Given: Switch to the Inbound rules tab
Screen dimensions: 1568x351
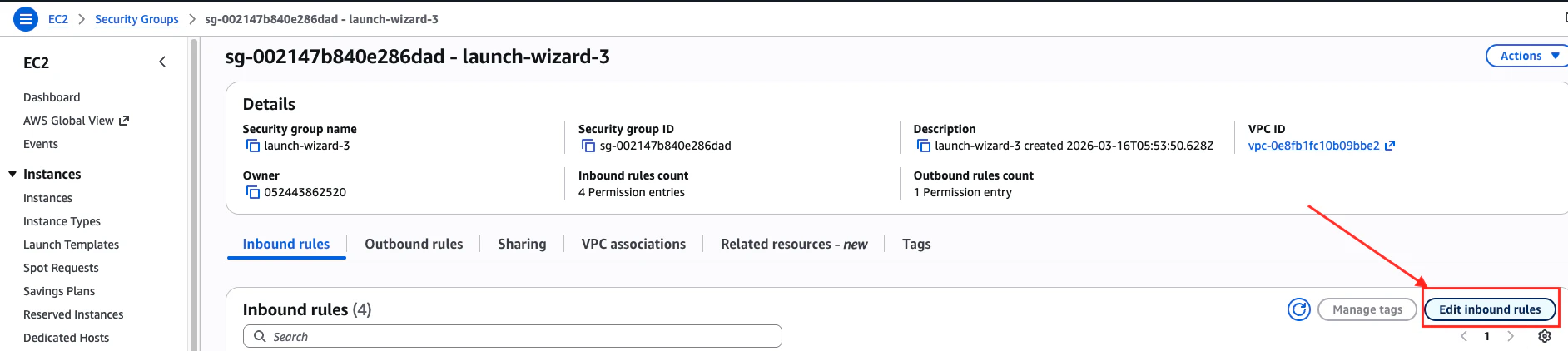Looking at the screenshot, I should pyautogui.click(x=286, y=244).
